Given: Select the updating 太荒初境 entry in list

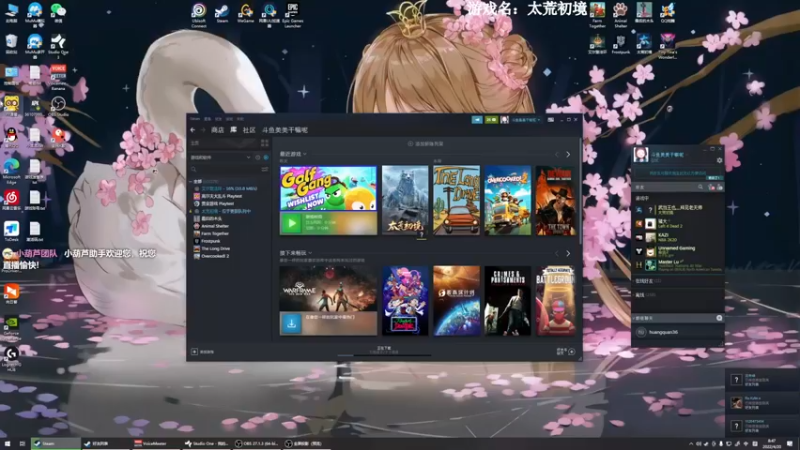Looking at the screenshot, I should (226, 211).
